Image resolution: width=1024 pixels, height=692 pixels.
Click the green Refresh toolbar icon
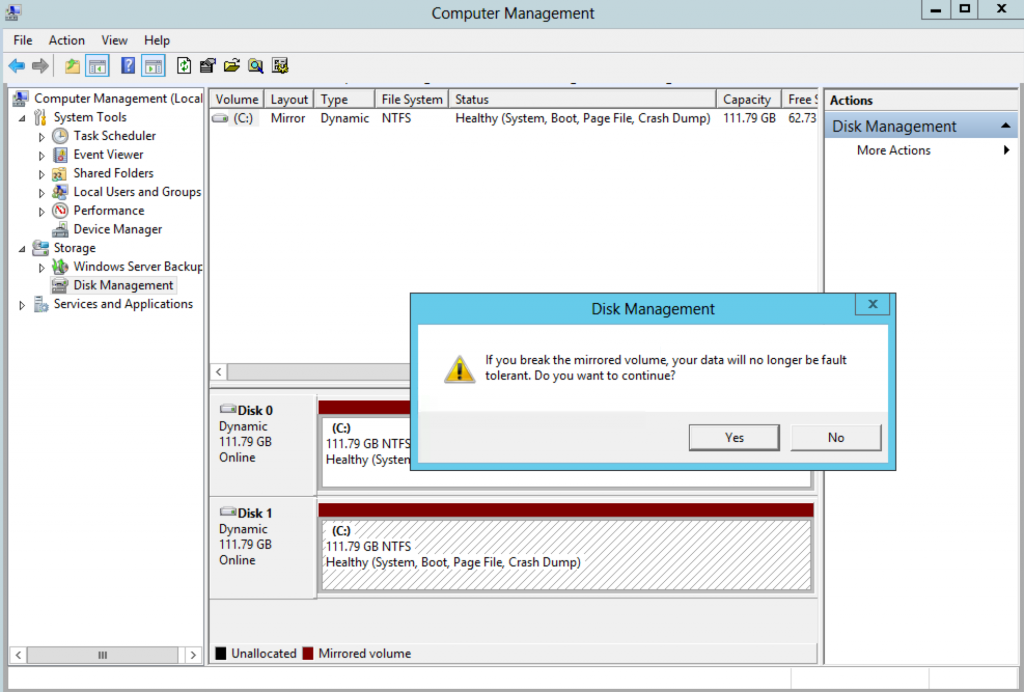[x=184, y=66]
